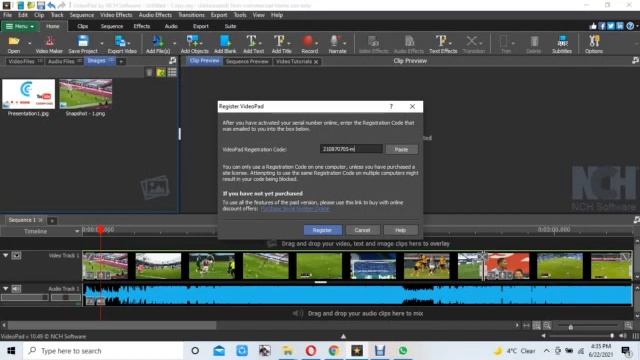Expand the Save Project dropdown arrow

102,43
